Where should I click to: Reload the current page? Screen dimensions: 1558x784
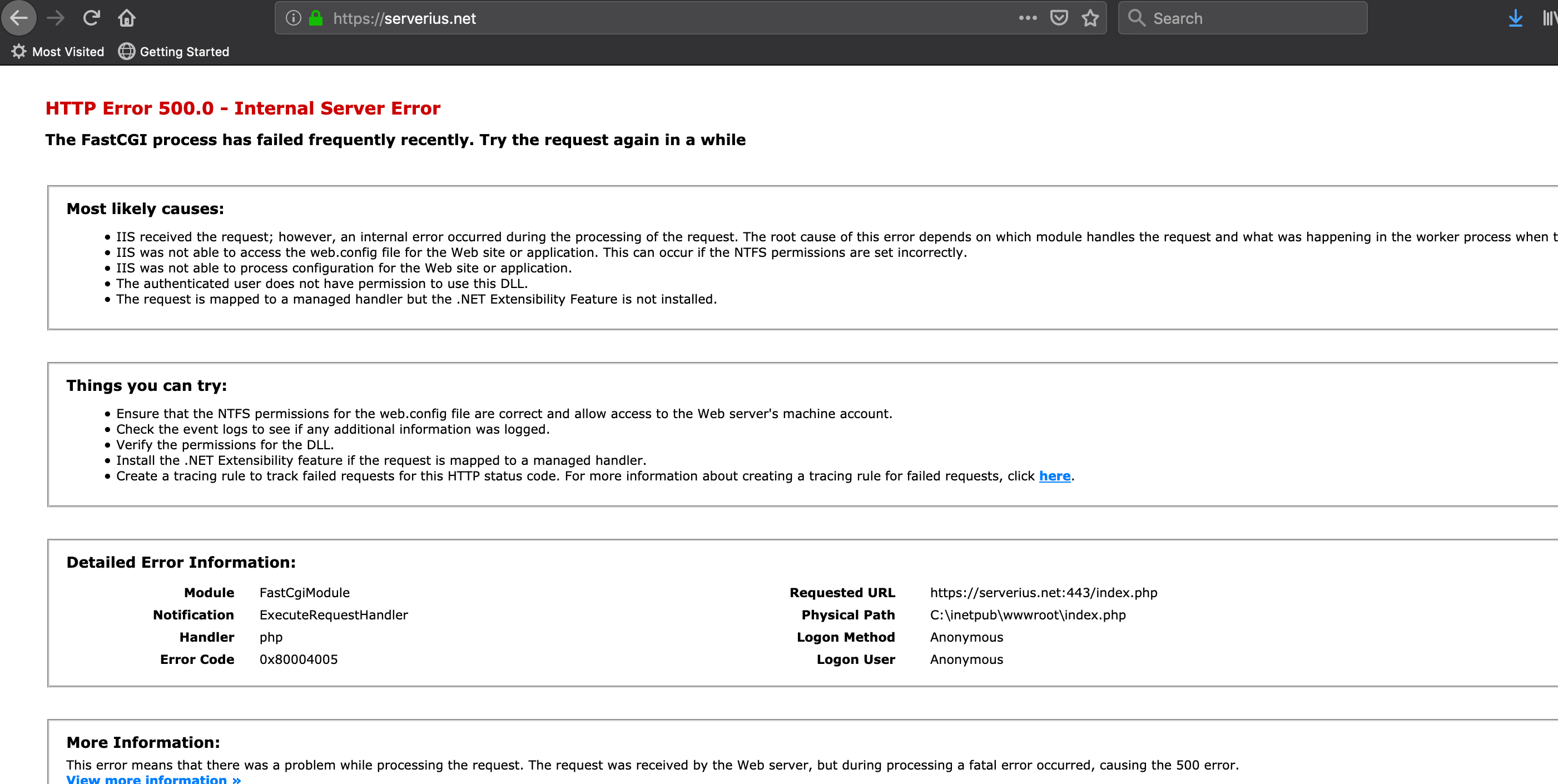[x=91, y=18]
